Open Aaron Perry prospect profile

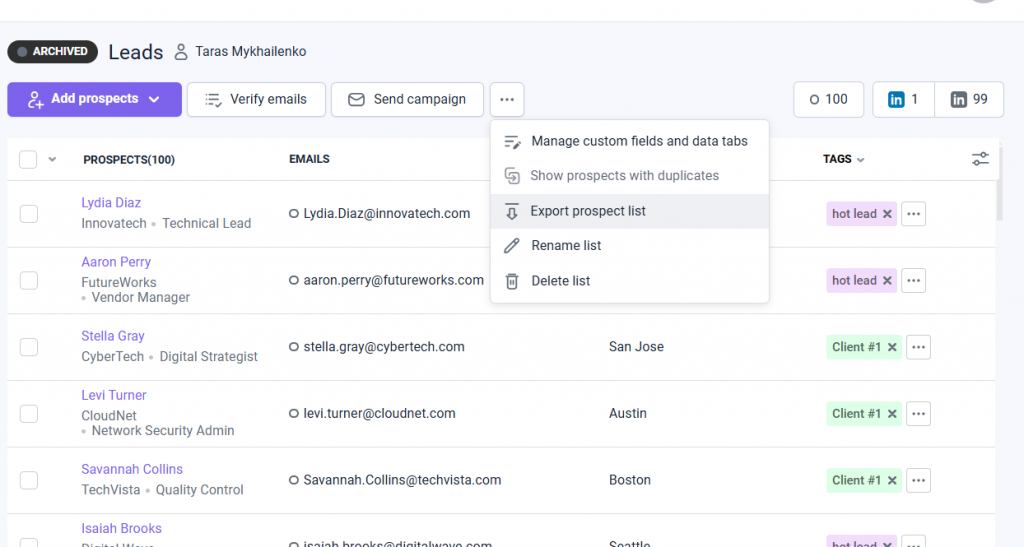point(116,262)
